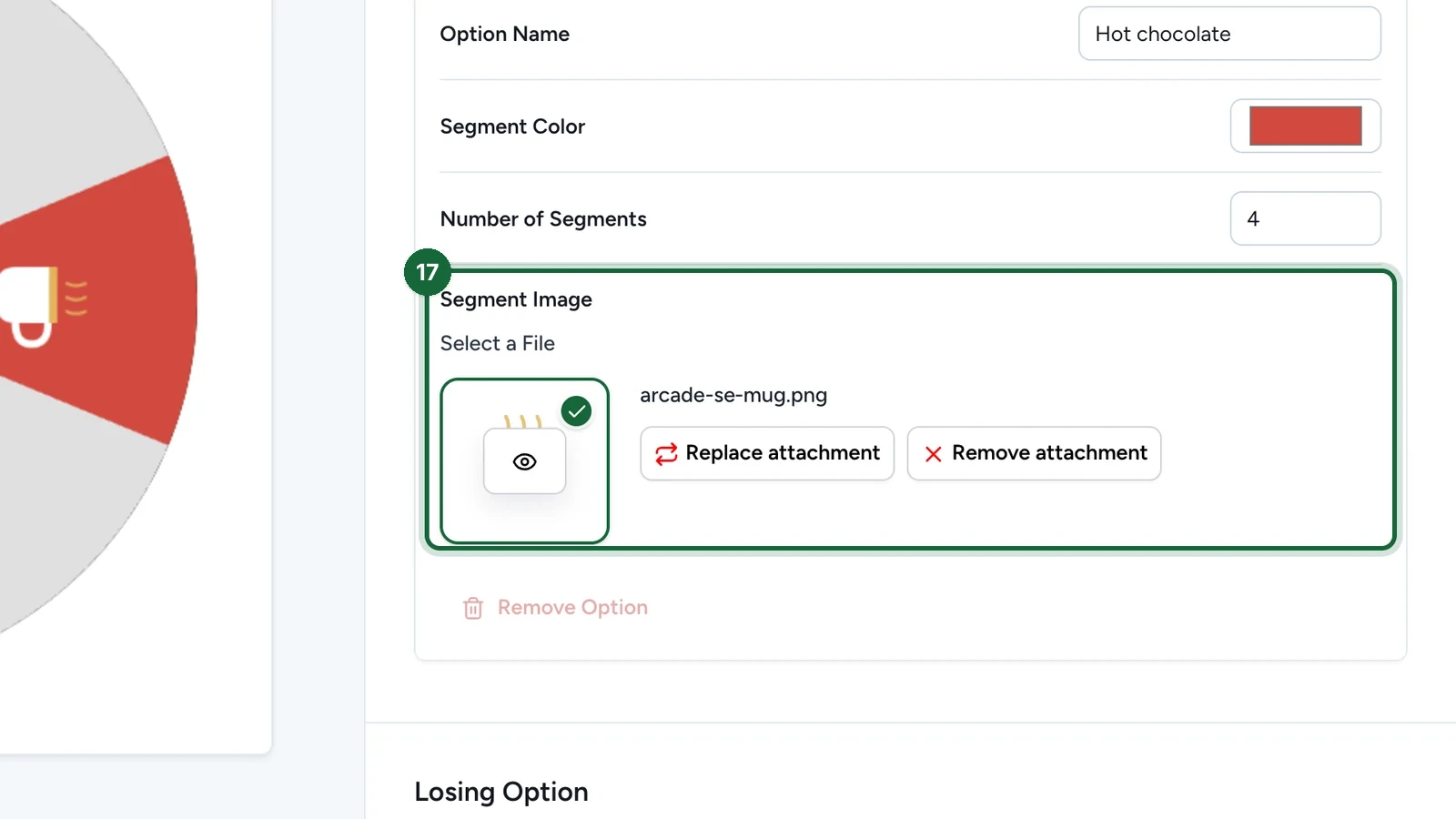Click the Remove Option trash link

(x=555, y=608)
